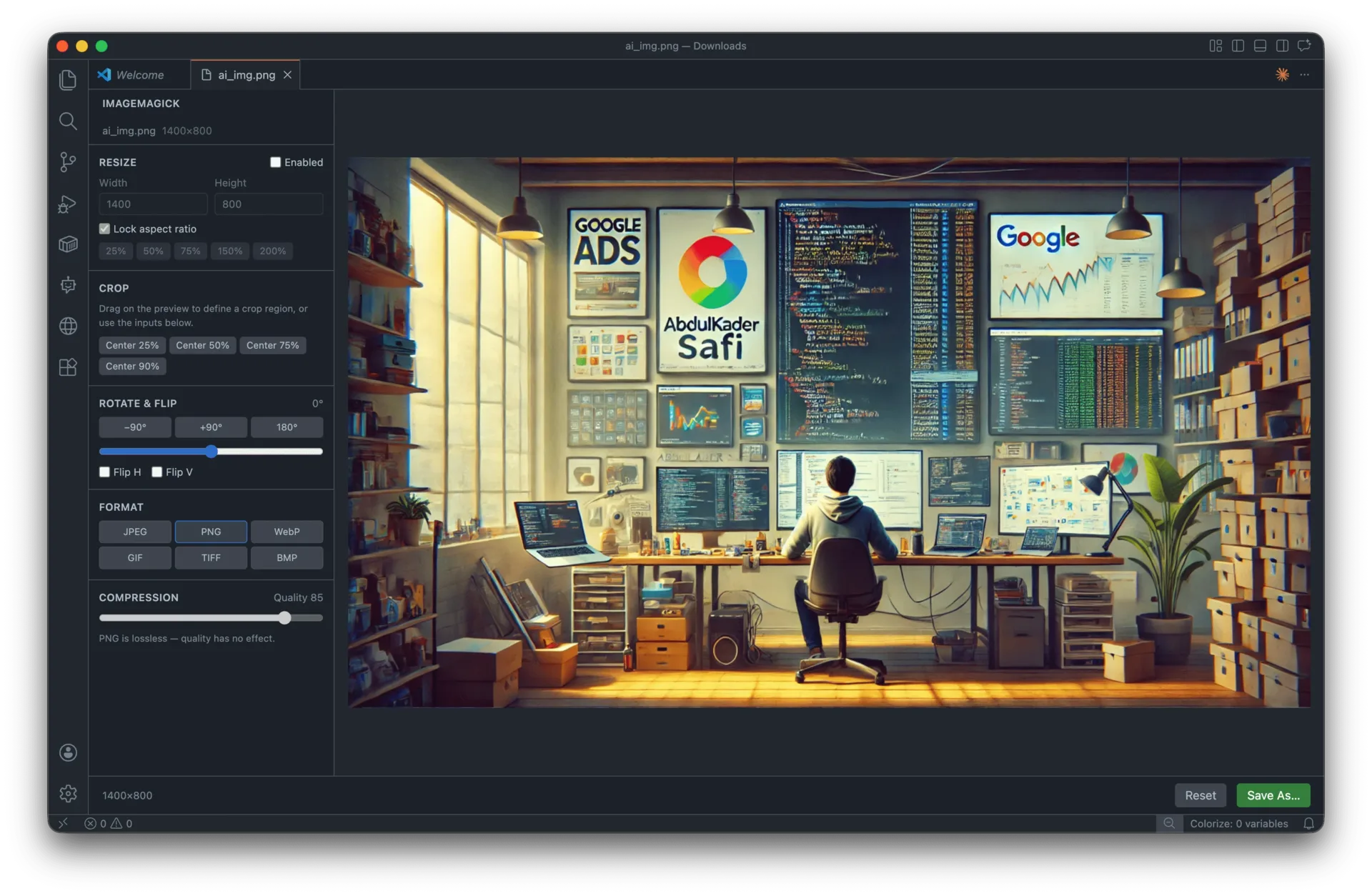The height and width of the screenshot is (896, 1372).
Task: Check the Flip H checkbox
Action: coord(104,472)
